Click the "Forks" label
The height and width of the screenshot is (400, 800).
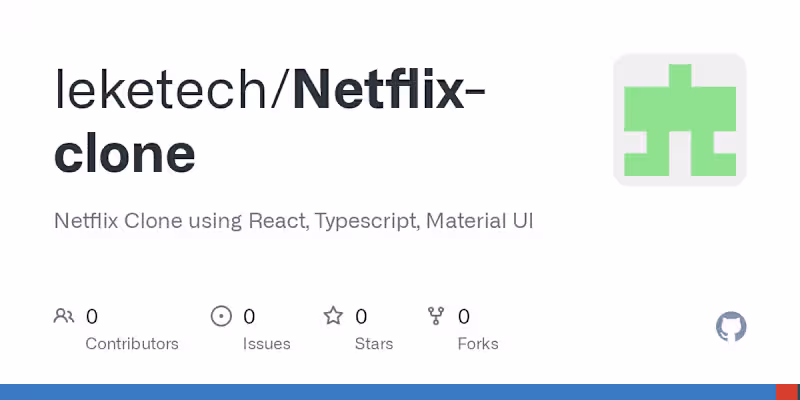coord(478,344)
